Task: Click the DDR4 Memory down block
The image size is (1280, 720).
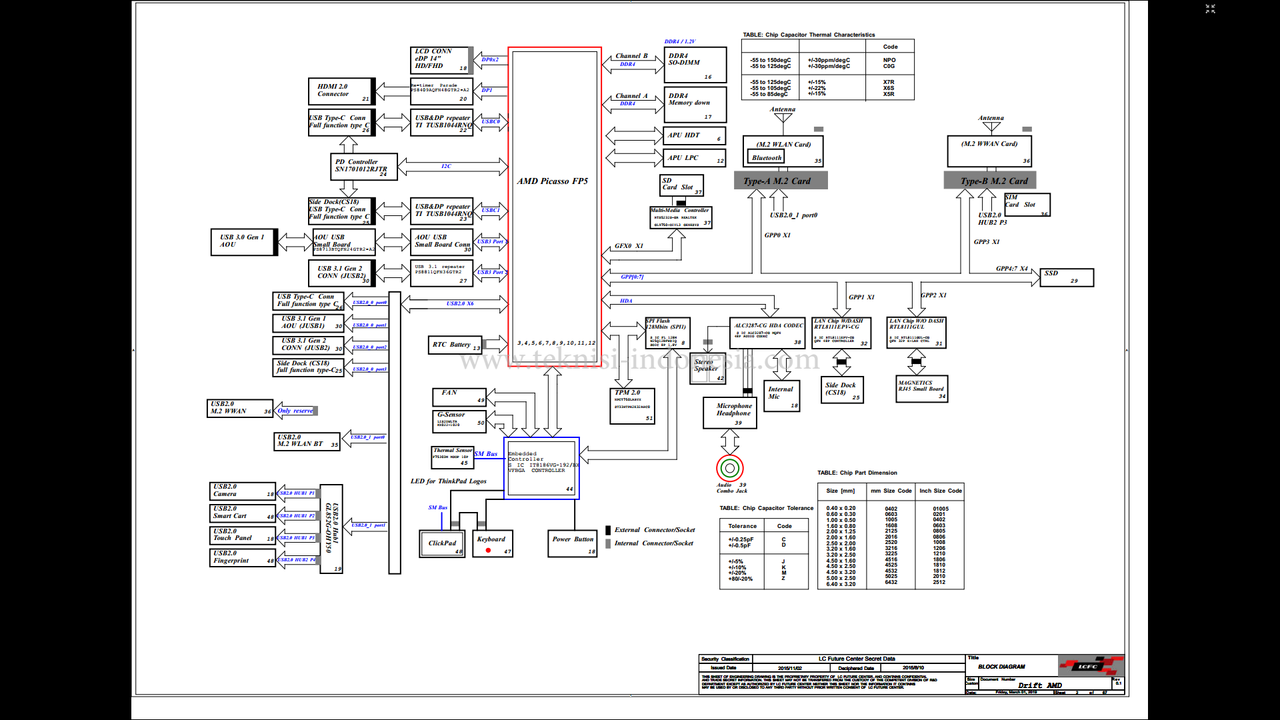Action: [x=695, y=104]
